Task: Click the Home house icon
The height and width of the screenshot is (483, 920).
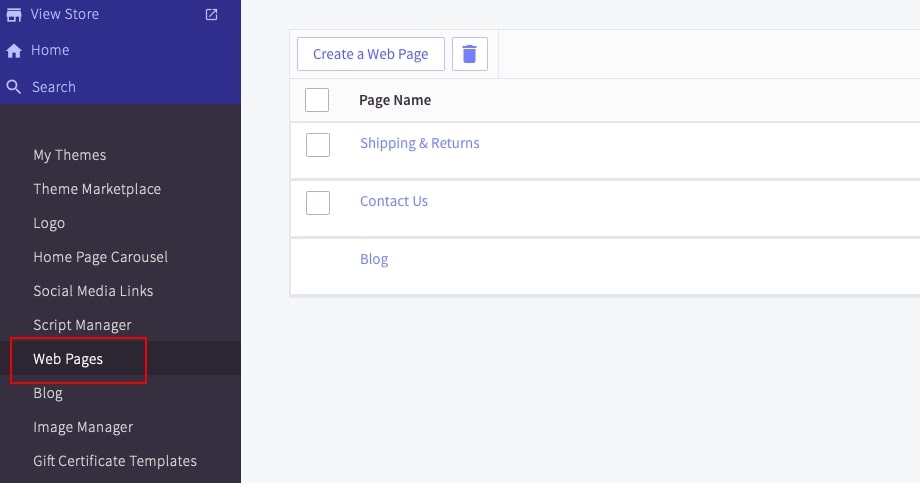Action: coord(14,51)
